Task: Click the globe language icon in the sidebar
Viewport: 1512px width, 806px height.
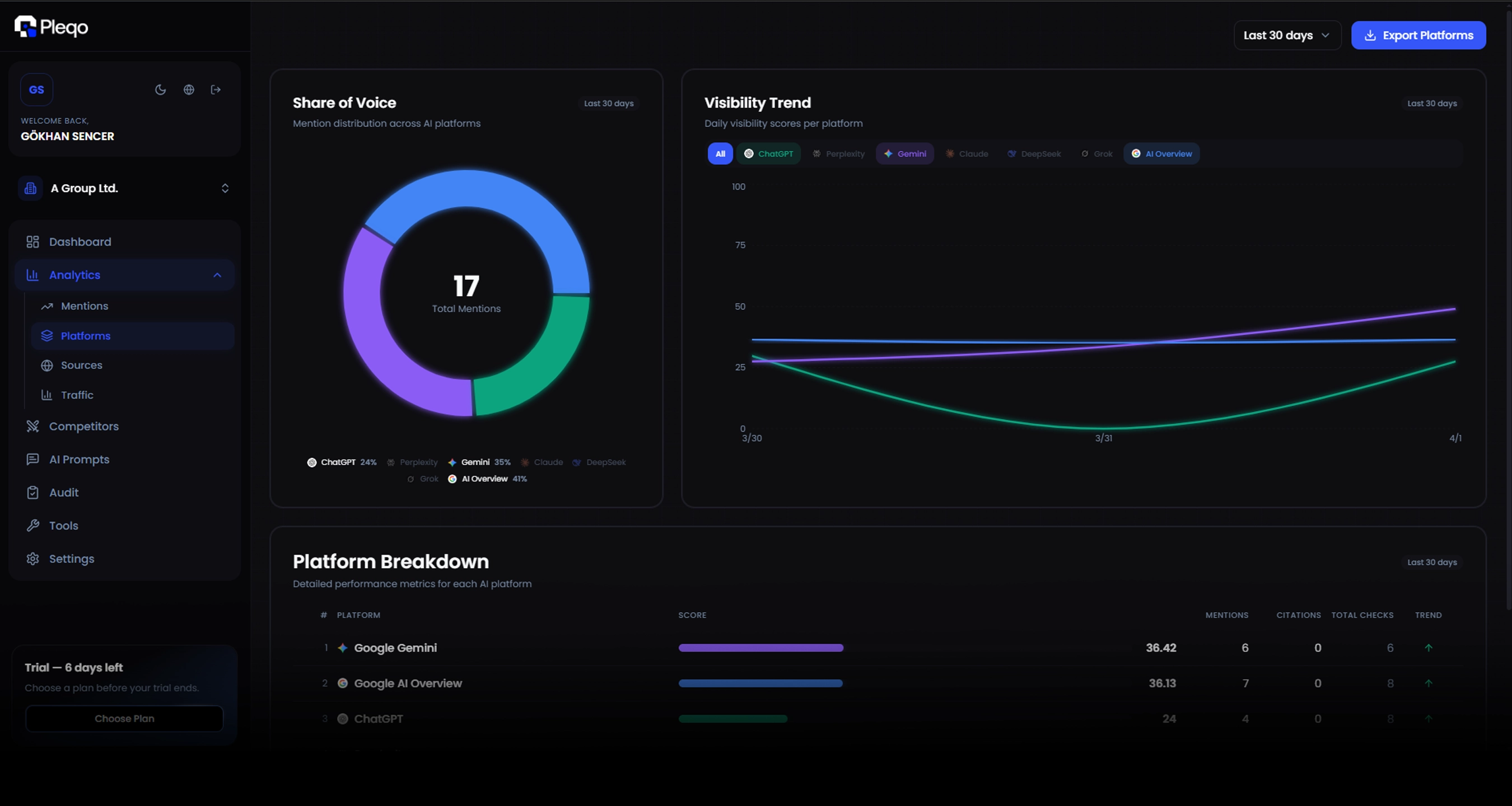Action: coord(188,89)
